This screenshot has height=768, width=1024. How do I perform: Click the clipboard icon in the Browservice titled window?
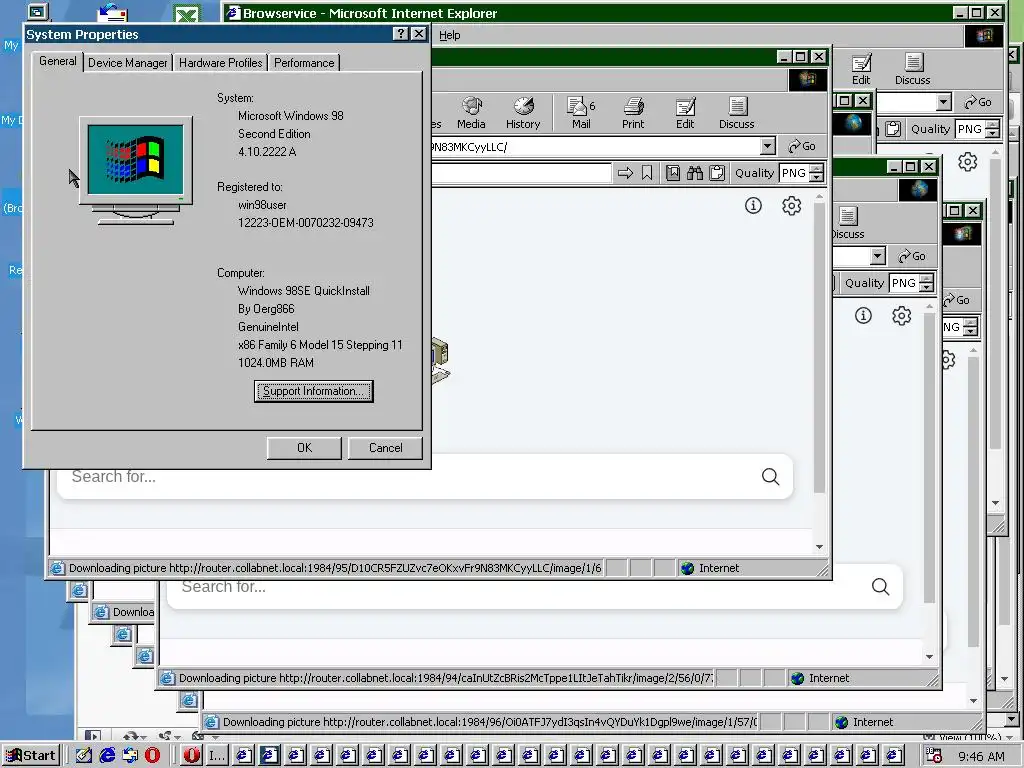[893, 129]
